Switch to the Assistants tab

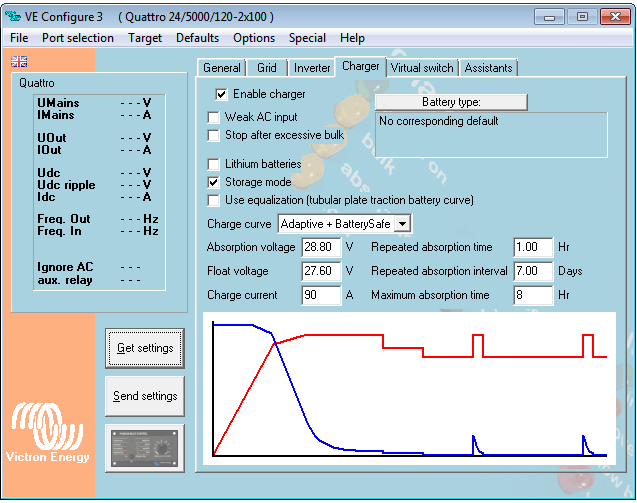(488, 68)
